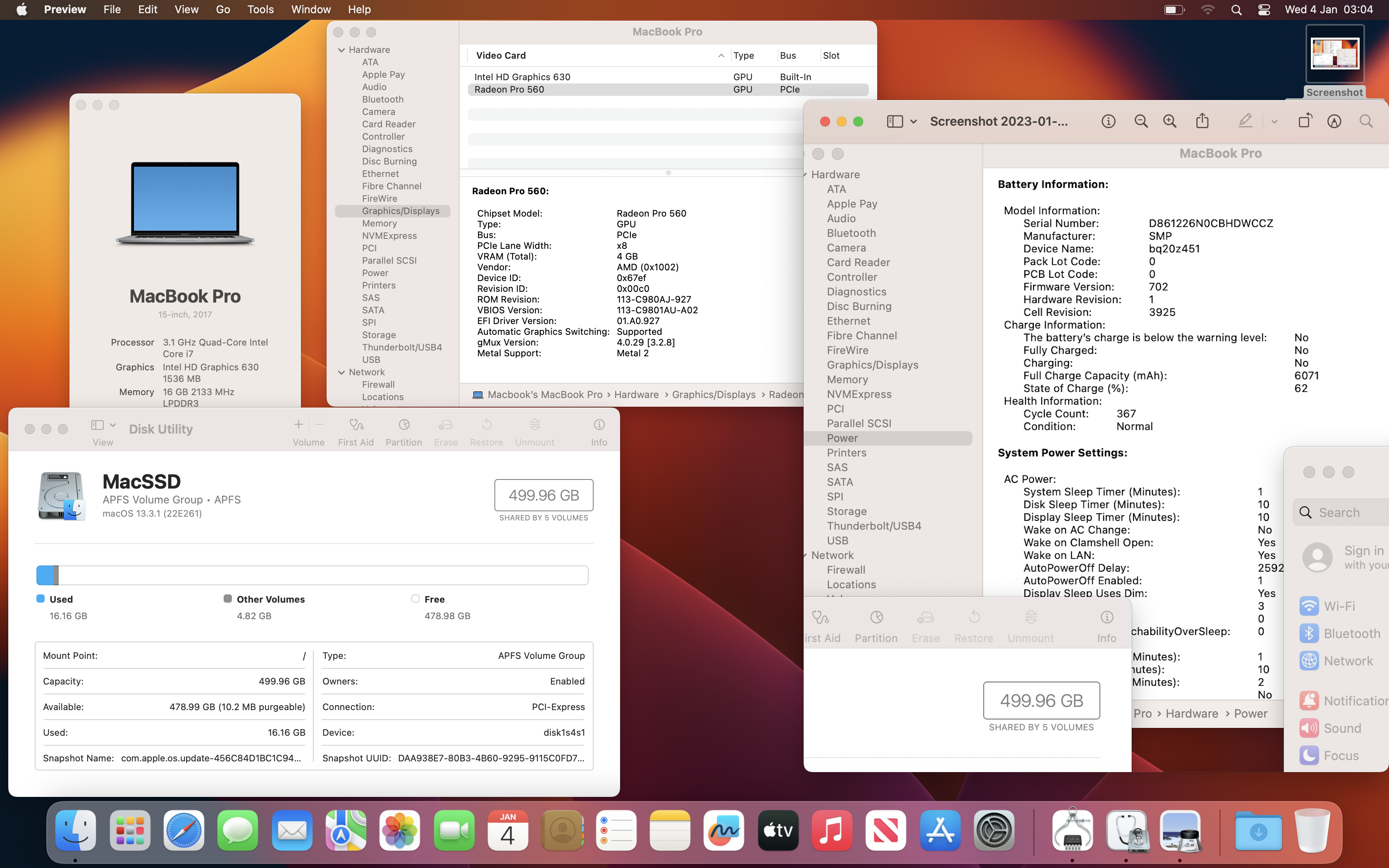Viewport: 1389px width, 868px height.
Task: Launch Freeform from the Dock
Action: coord(724,830)
